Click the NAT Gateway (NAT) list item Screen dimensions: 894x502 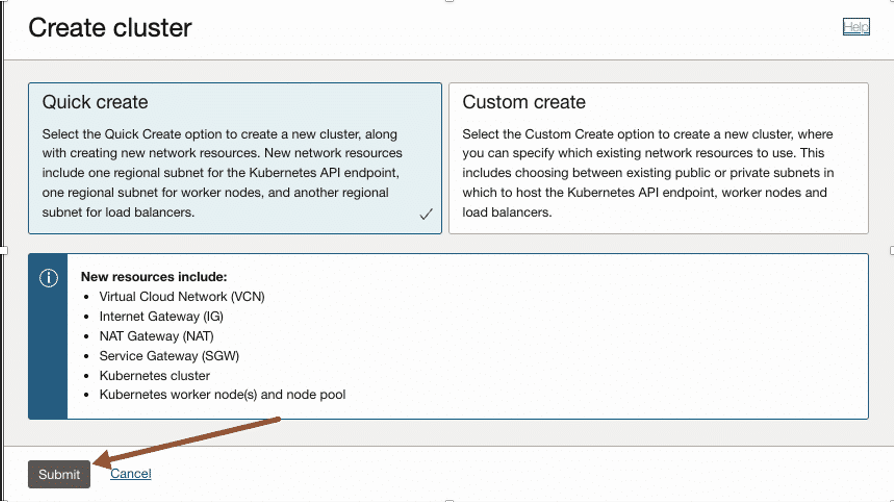156,336
